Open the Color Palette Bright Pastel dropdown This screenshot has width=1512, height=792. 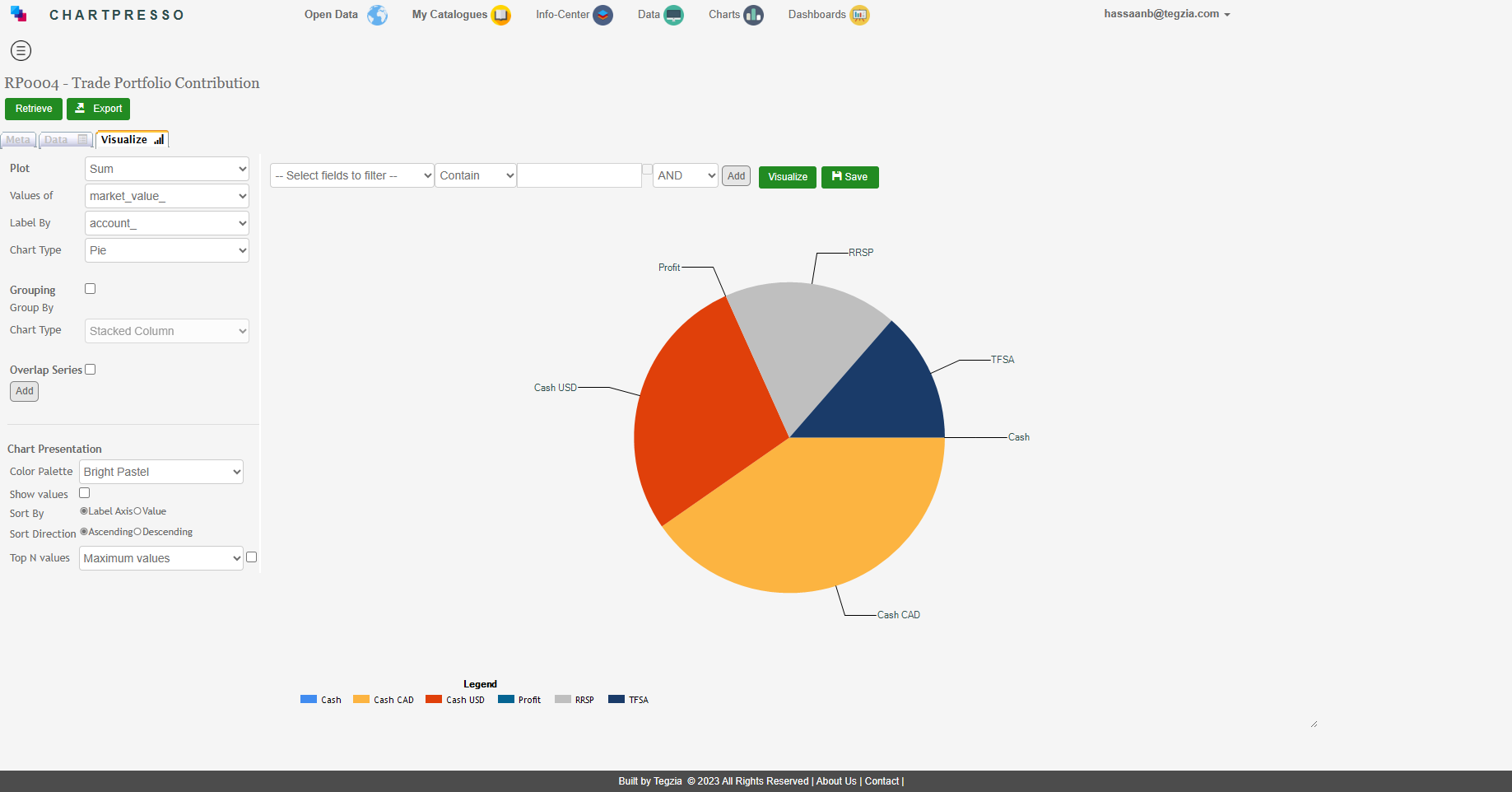[161, 472]
